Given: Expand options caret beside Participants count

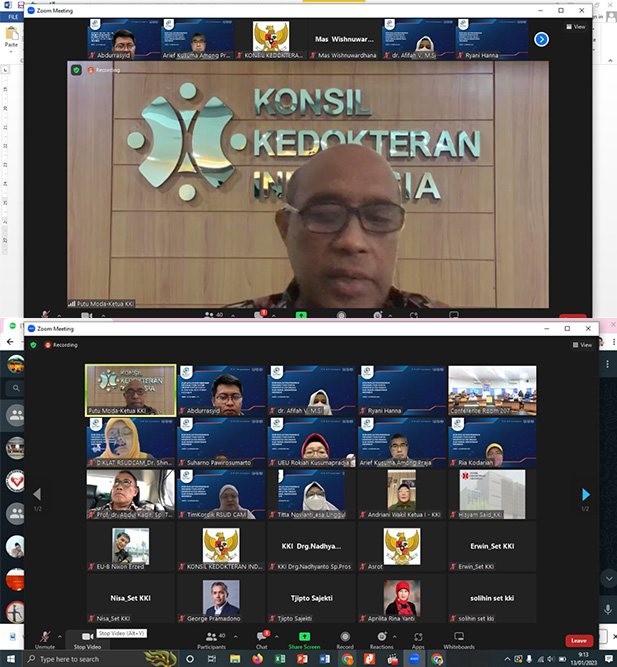Looking at the screenshot, I should pos(236,637).
